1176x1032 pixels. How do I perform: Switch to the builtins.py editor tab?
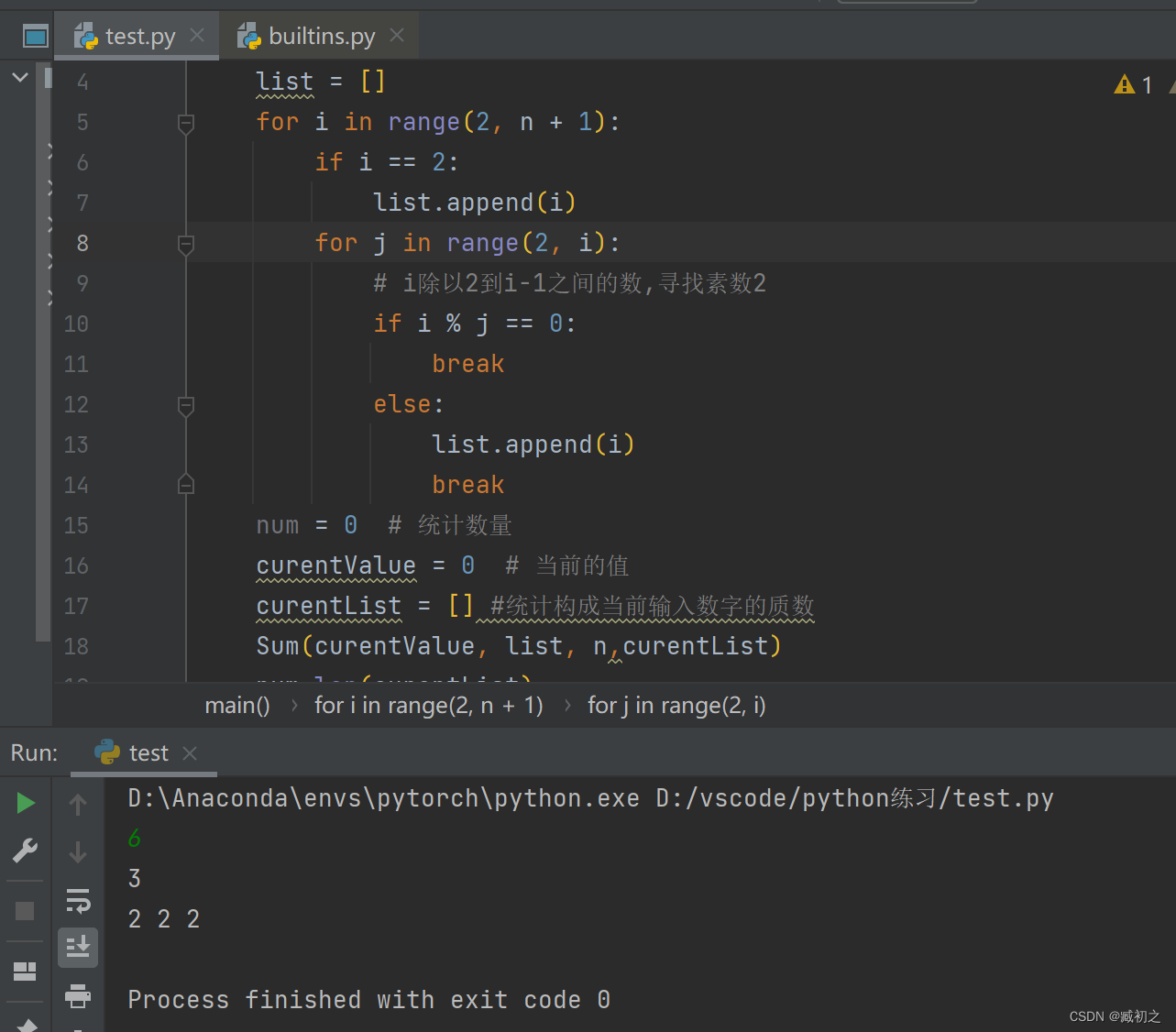(x=320, y=37)
